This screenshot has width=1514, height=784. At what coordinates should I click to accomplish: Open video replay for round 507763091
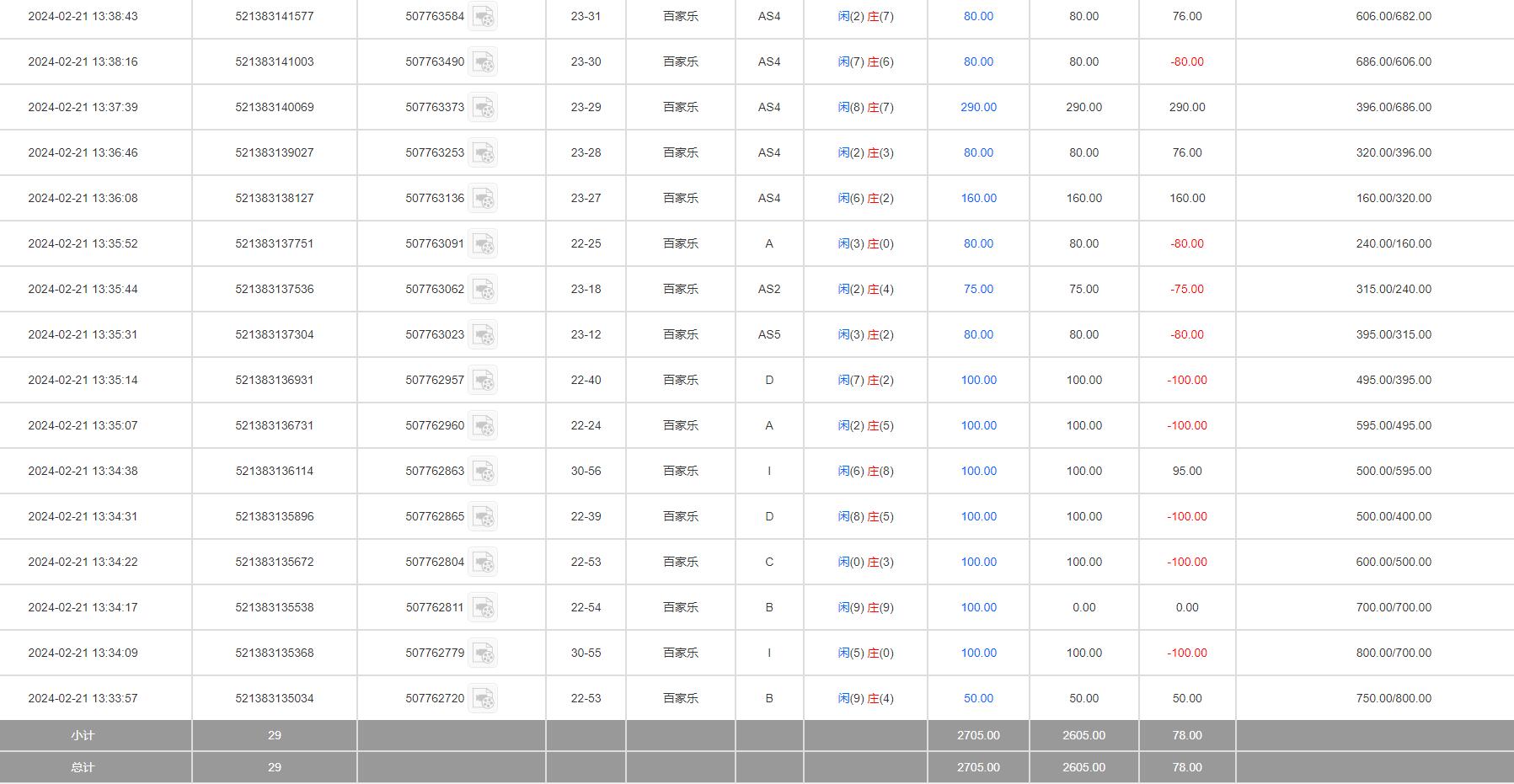(483, 244)
